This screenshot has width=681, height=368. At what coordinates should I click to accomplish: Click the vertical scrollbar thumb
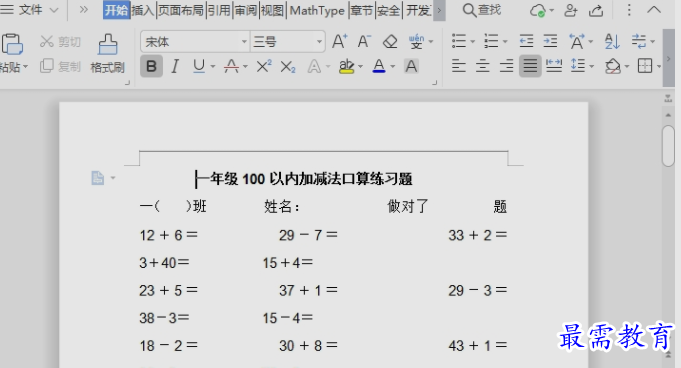(668, 146)
